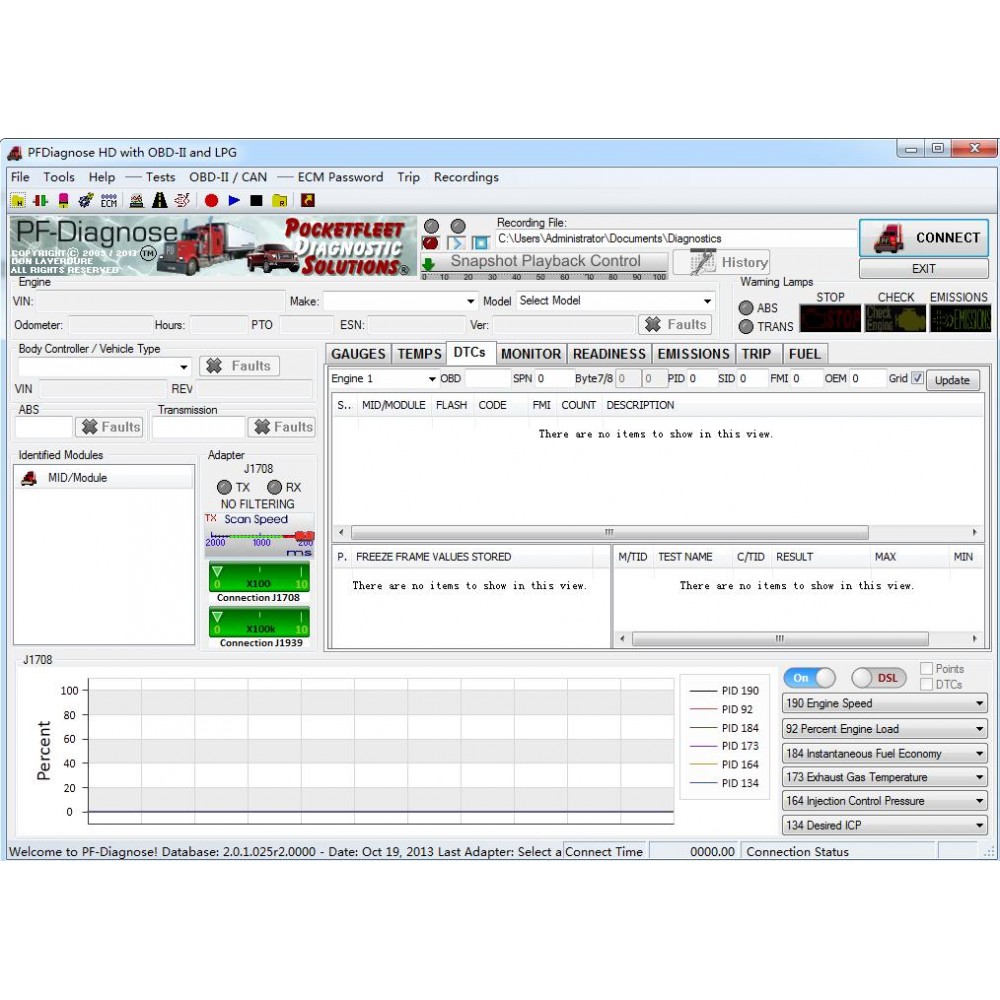Click the ABS warning lamp indicator
The image size is (1000, 1000).
tap(746, 308)
